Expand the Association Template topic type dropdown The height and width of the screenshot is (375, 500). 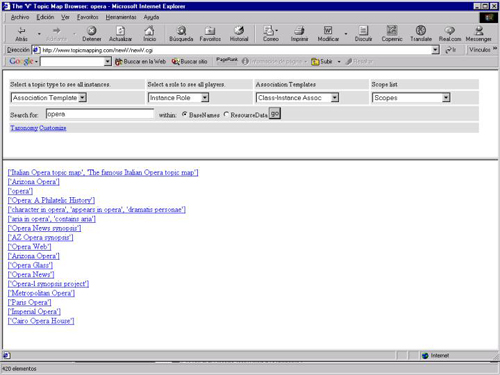(82, 98)
